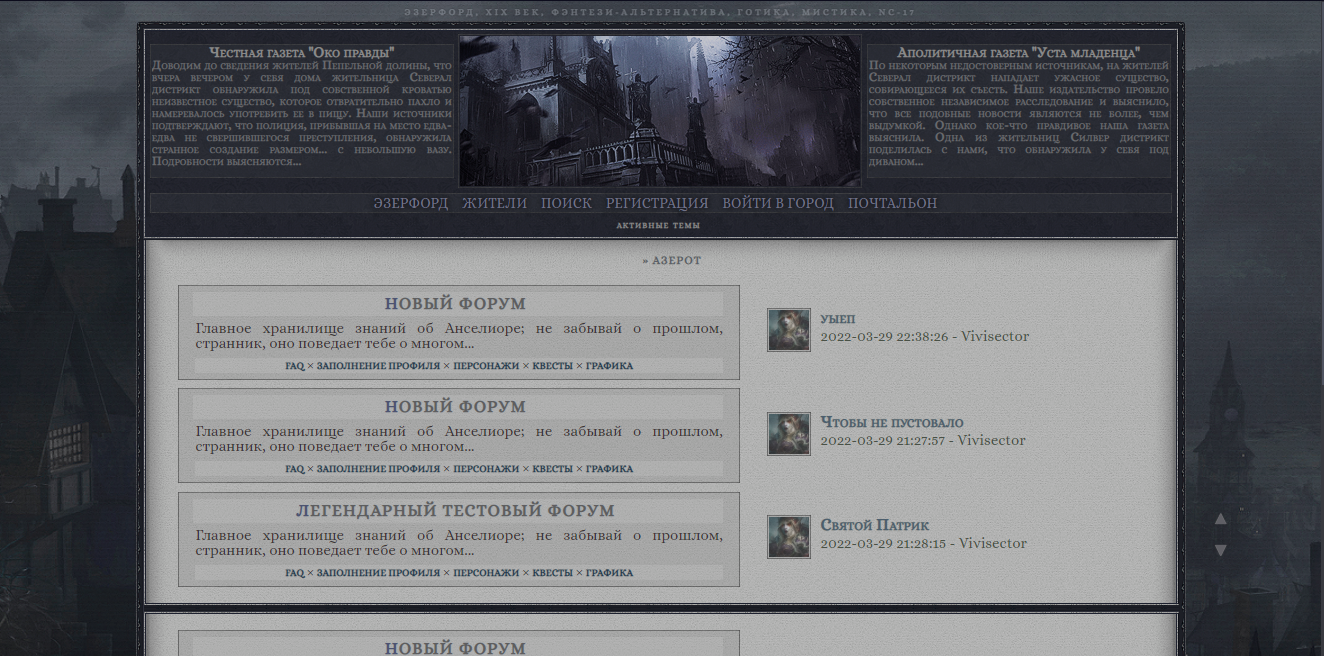Click the heading Аполитичная газета "Уста младенца"
The height and width of the screenshot is (656, 1324).
(x=1018, y=52)
